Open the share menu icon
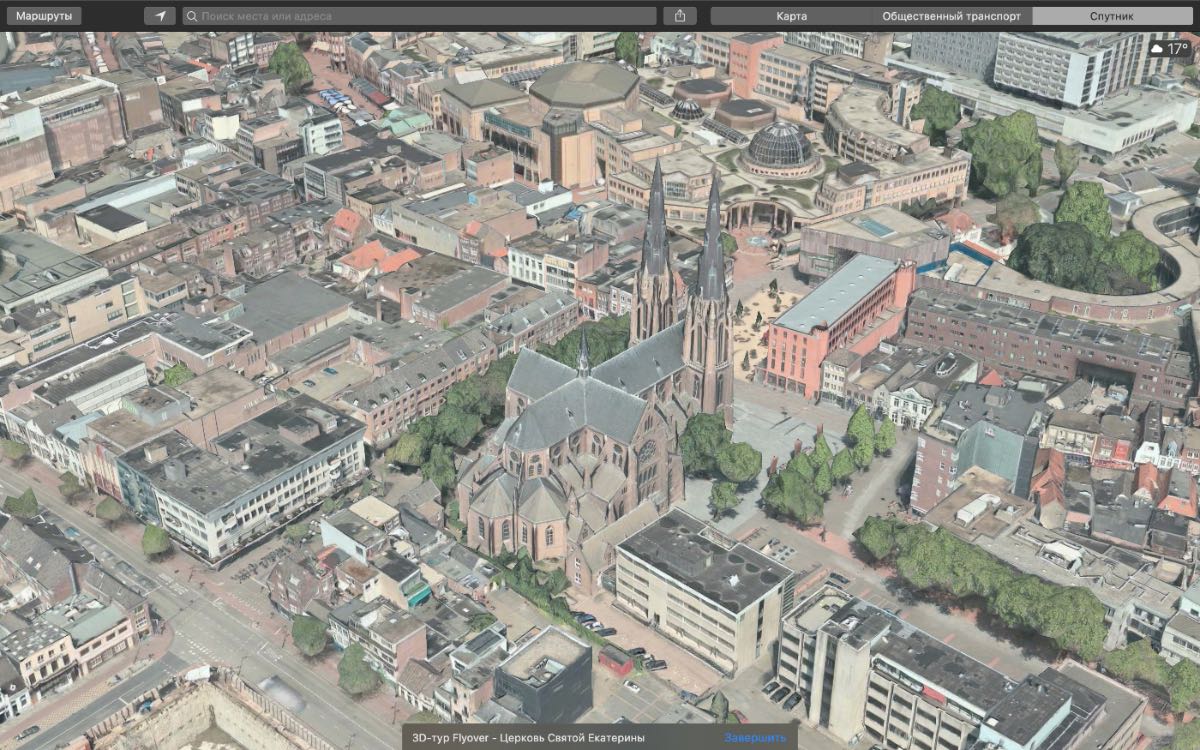The height and width of the screenshot is (750, 1200). pos(680,16)
